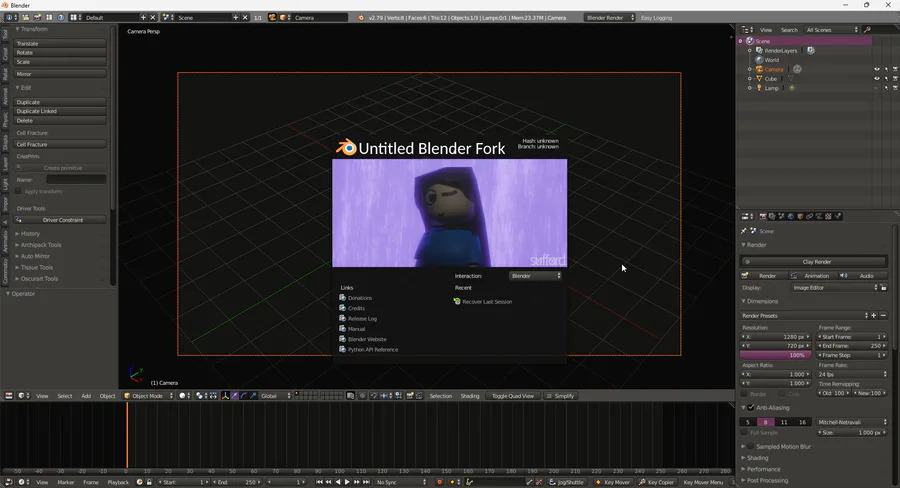Click selectable cursor icon for Camera row
The height and width of the screenshot is (488, 900).
886,69
